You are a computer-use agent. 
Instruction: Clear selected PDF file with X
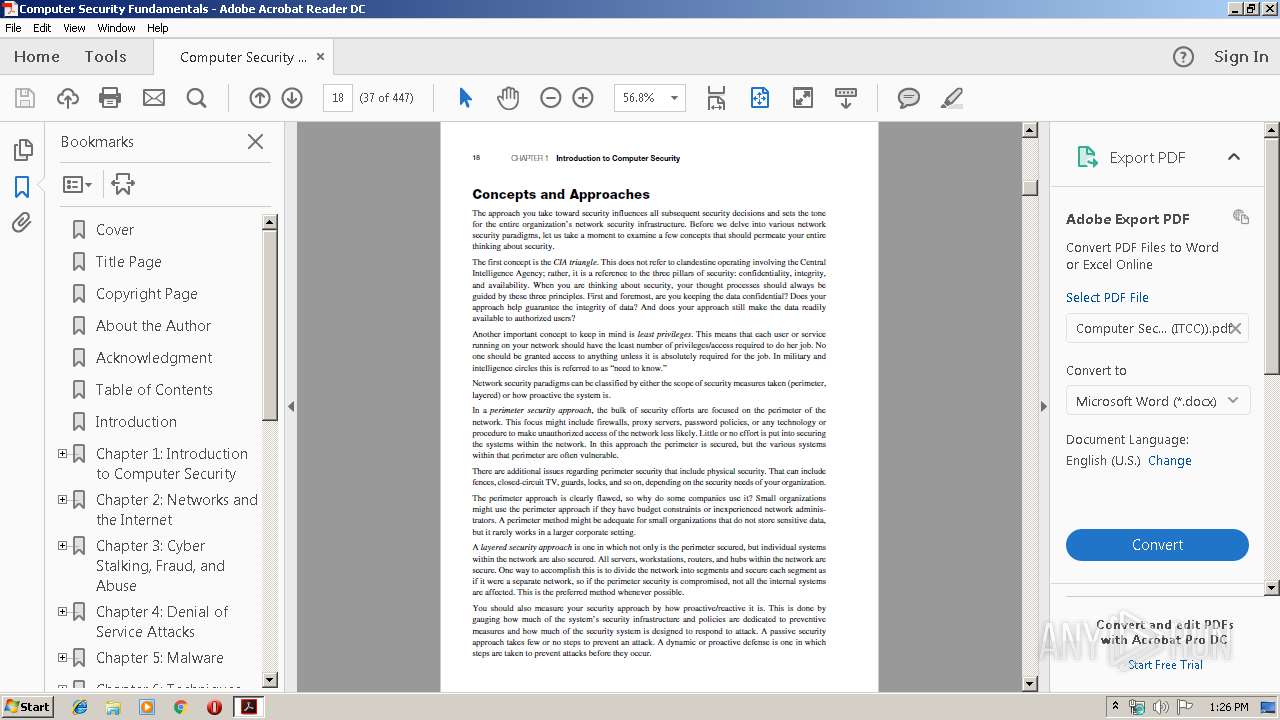(x=1236, y=328)
